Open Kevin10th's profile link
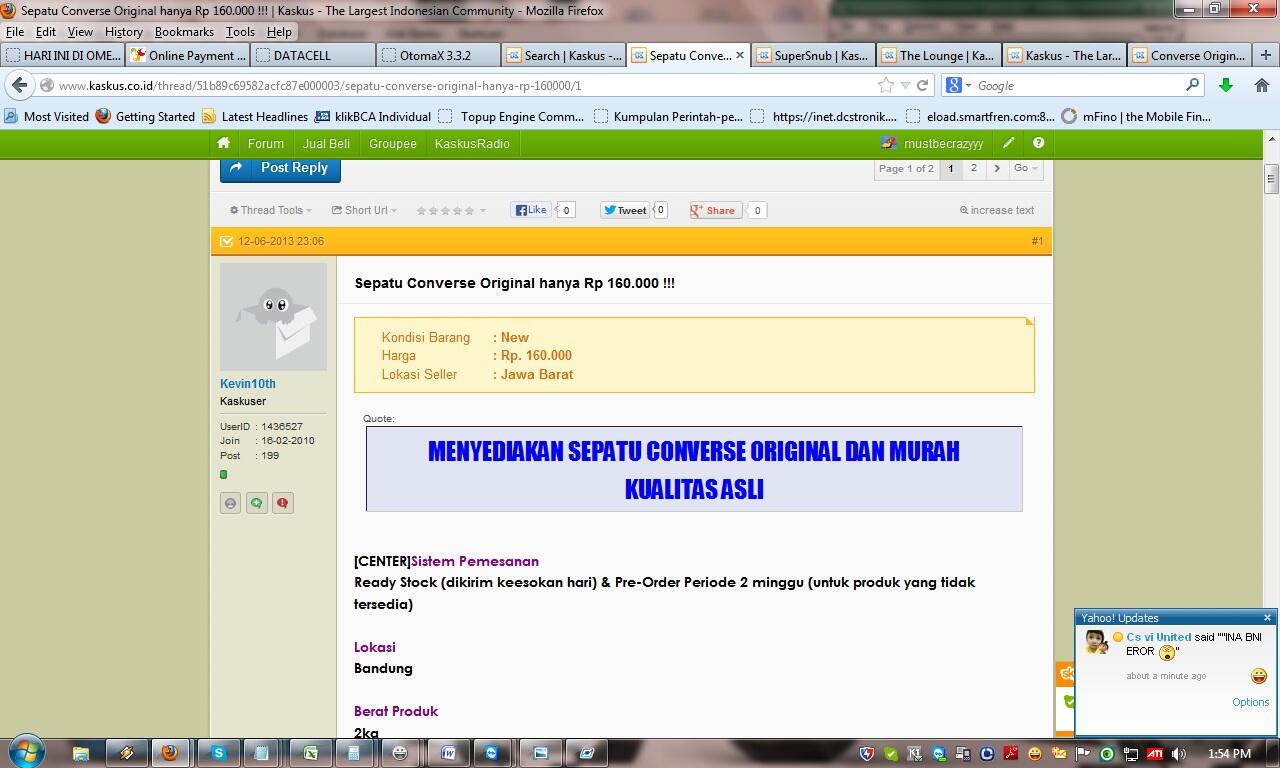 pos(247,383)
